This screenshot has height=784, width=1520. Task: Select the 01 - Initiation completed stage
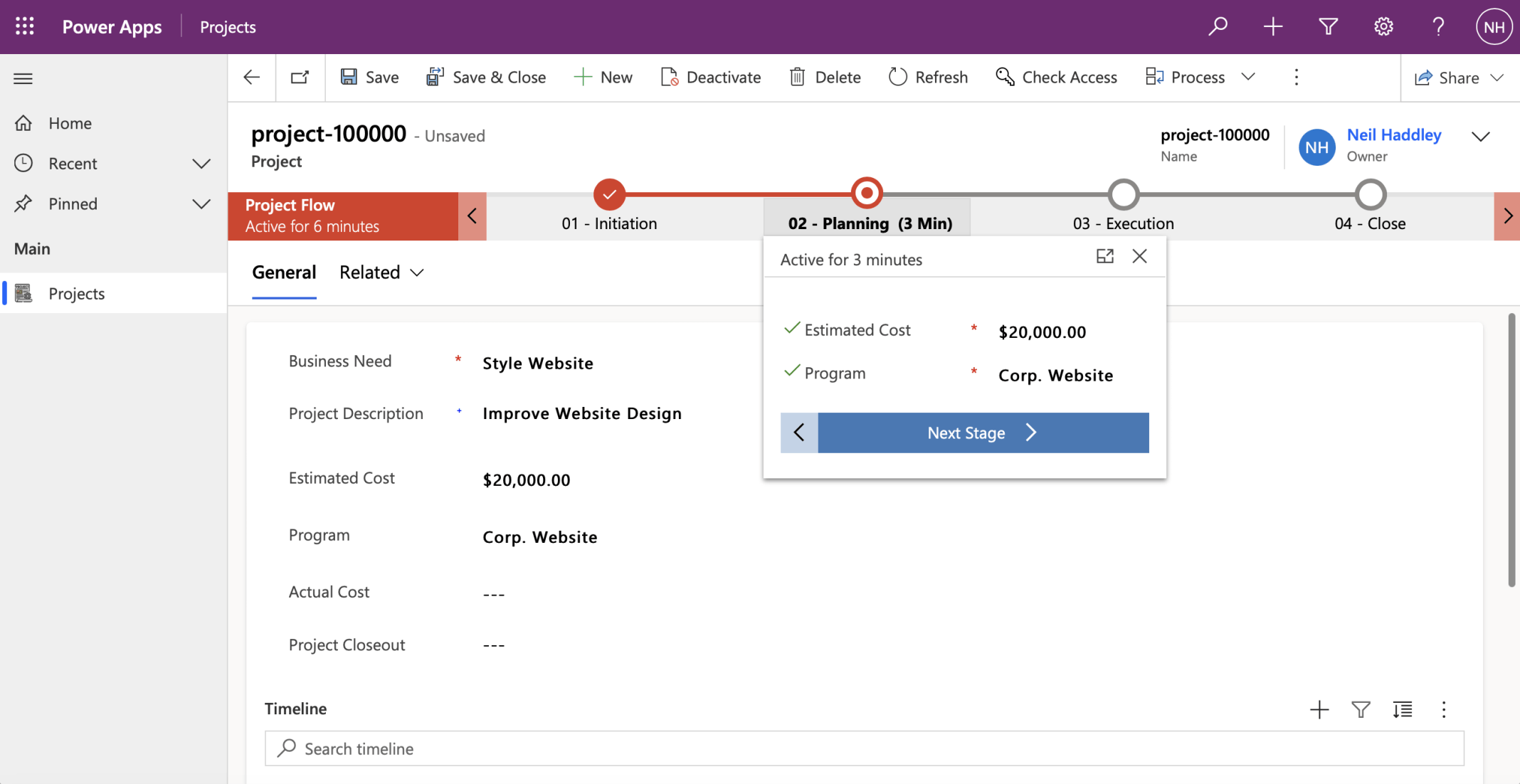click(609, 194)
